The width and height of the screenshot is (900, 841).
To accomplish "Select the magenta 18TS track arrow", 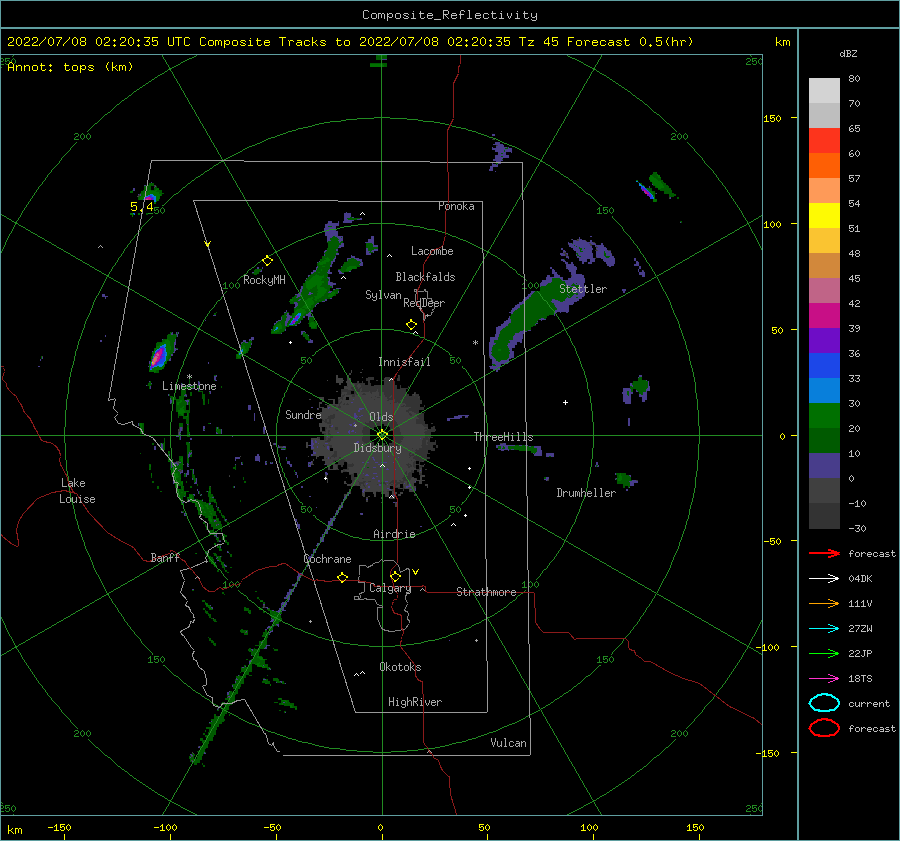I will click(824, 679).
